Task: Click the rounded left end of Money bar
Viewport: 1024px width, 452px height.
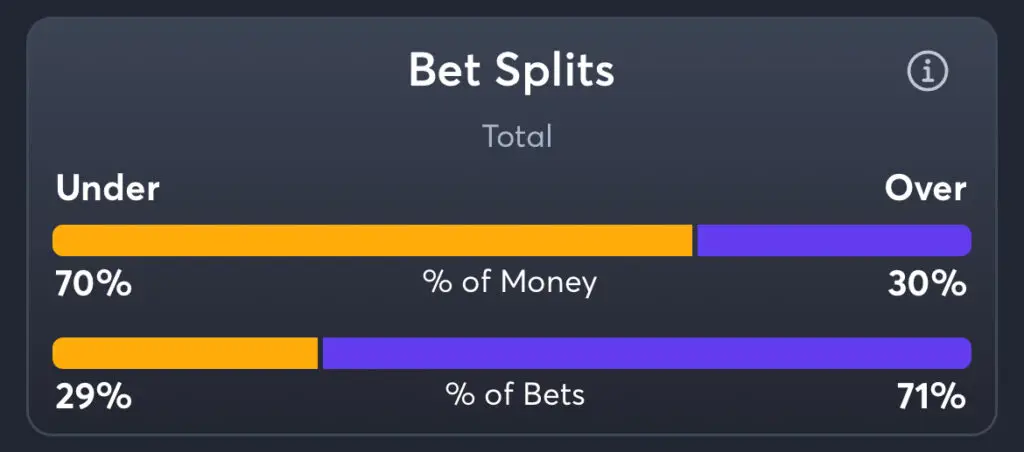Action: click(x=60, y=240)
